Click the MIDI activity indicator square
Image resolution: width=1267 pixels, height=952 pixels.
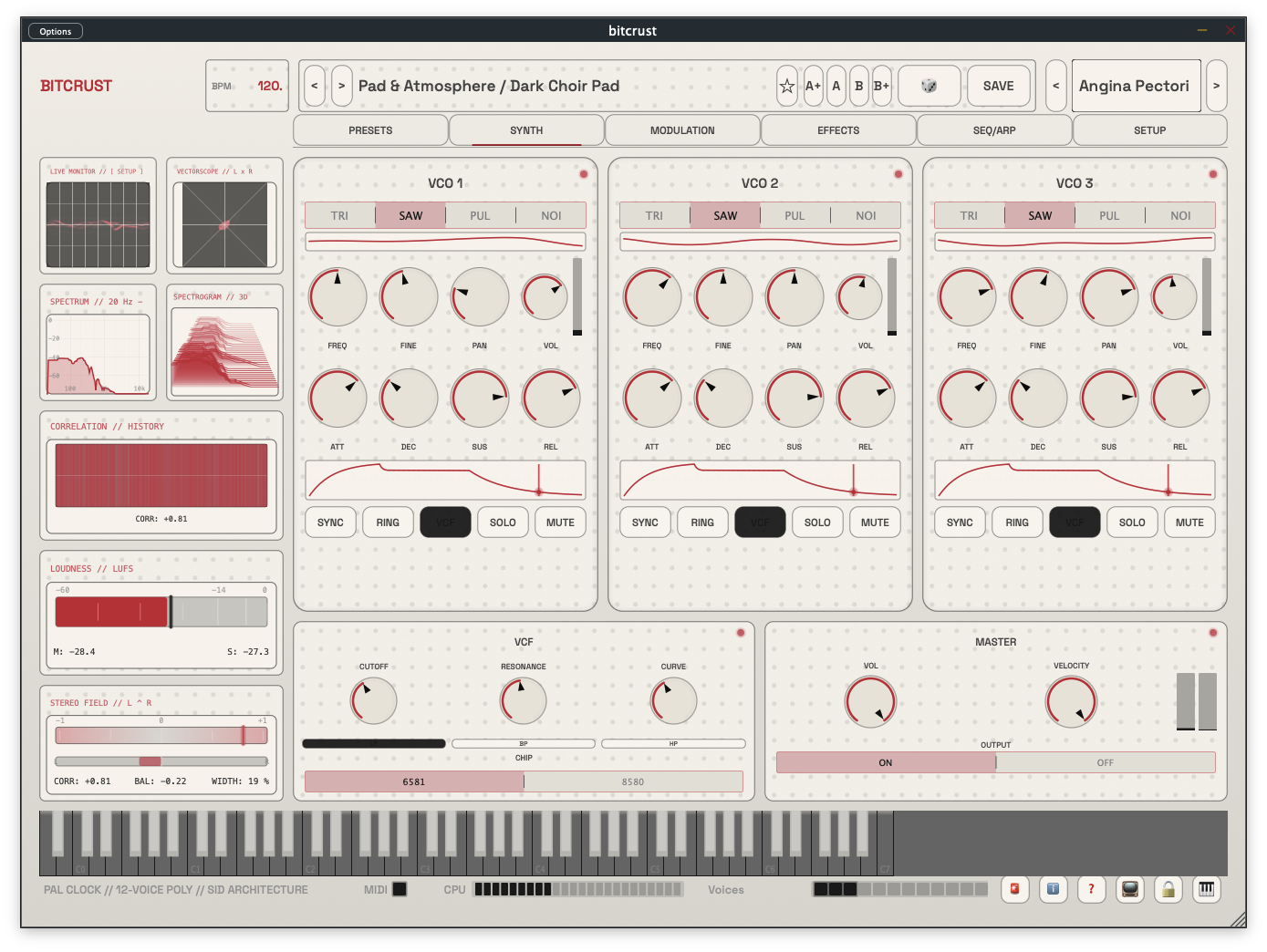pyautogui.click(x=400, y=889)
